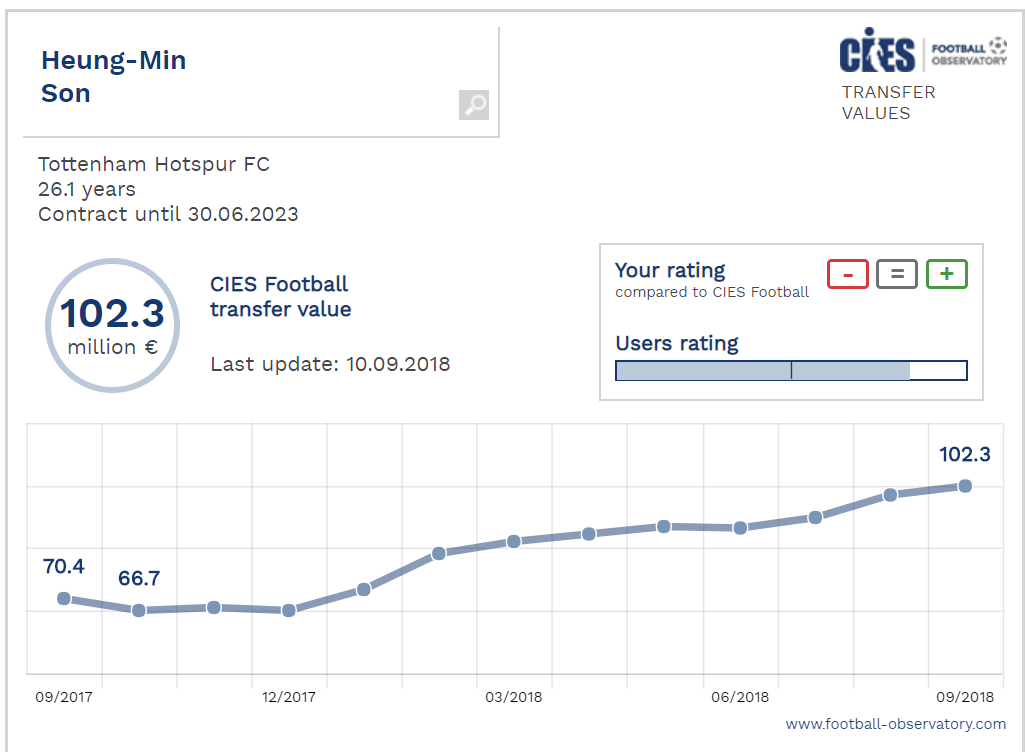
Task: Click the data point above 12/2017
Action: 289,610
